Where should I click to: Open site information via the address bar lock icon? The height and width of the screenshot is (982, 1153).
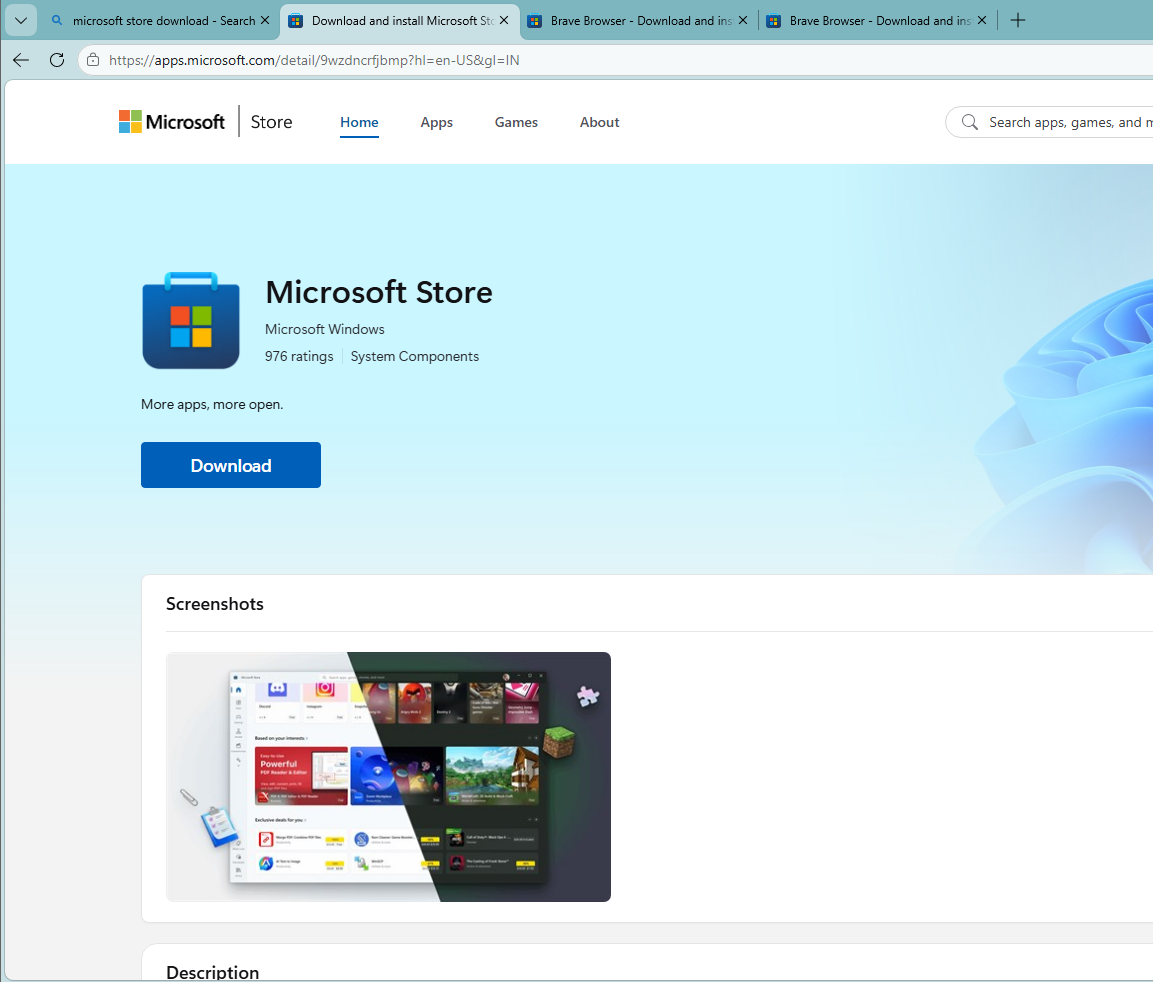click(x=92, y=59)
